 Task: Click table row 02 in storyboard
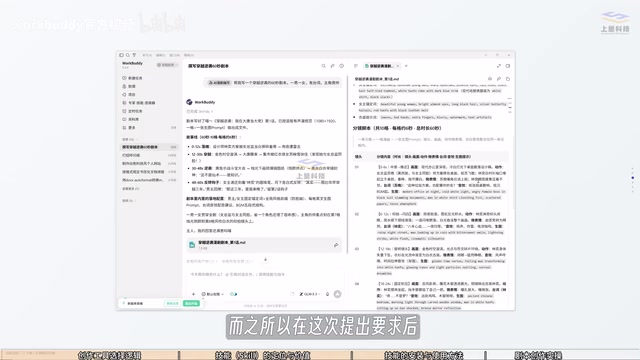(x=431, y=226)
